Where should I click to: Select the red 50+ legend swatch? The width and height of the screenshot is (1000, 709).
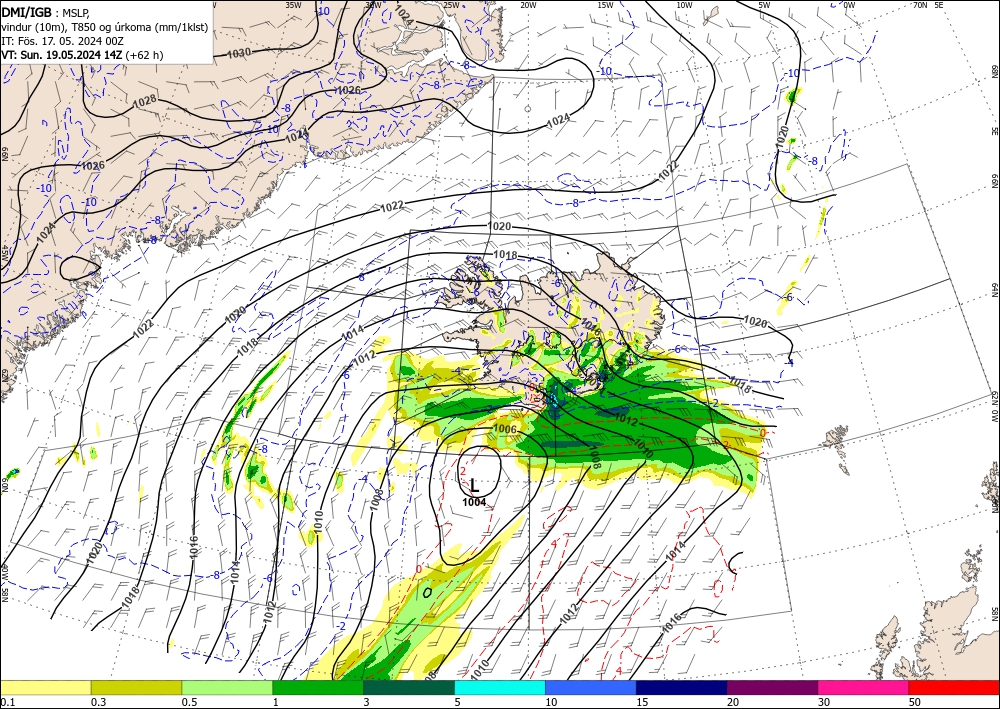[x=954, y=687]
